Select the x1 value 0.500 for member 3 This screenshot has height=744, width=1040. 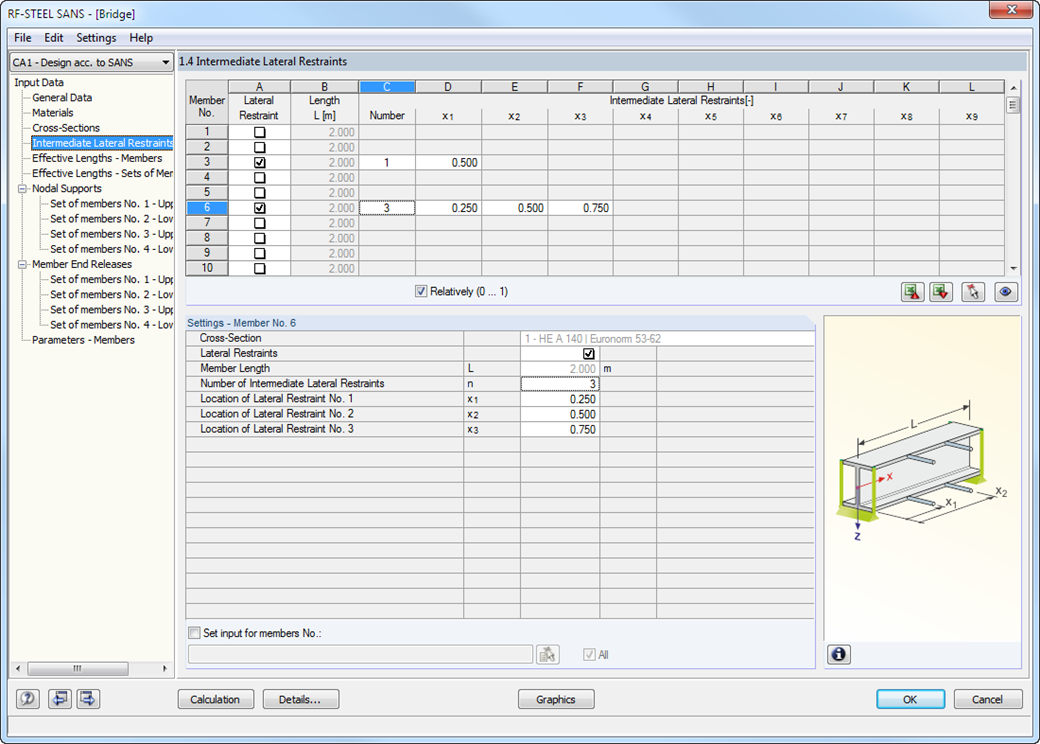448,162
